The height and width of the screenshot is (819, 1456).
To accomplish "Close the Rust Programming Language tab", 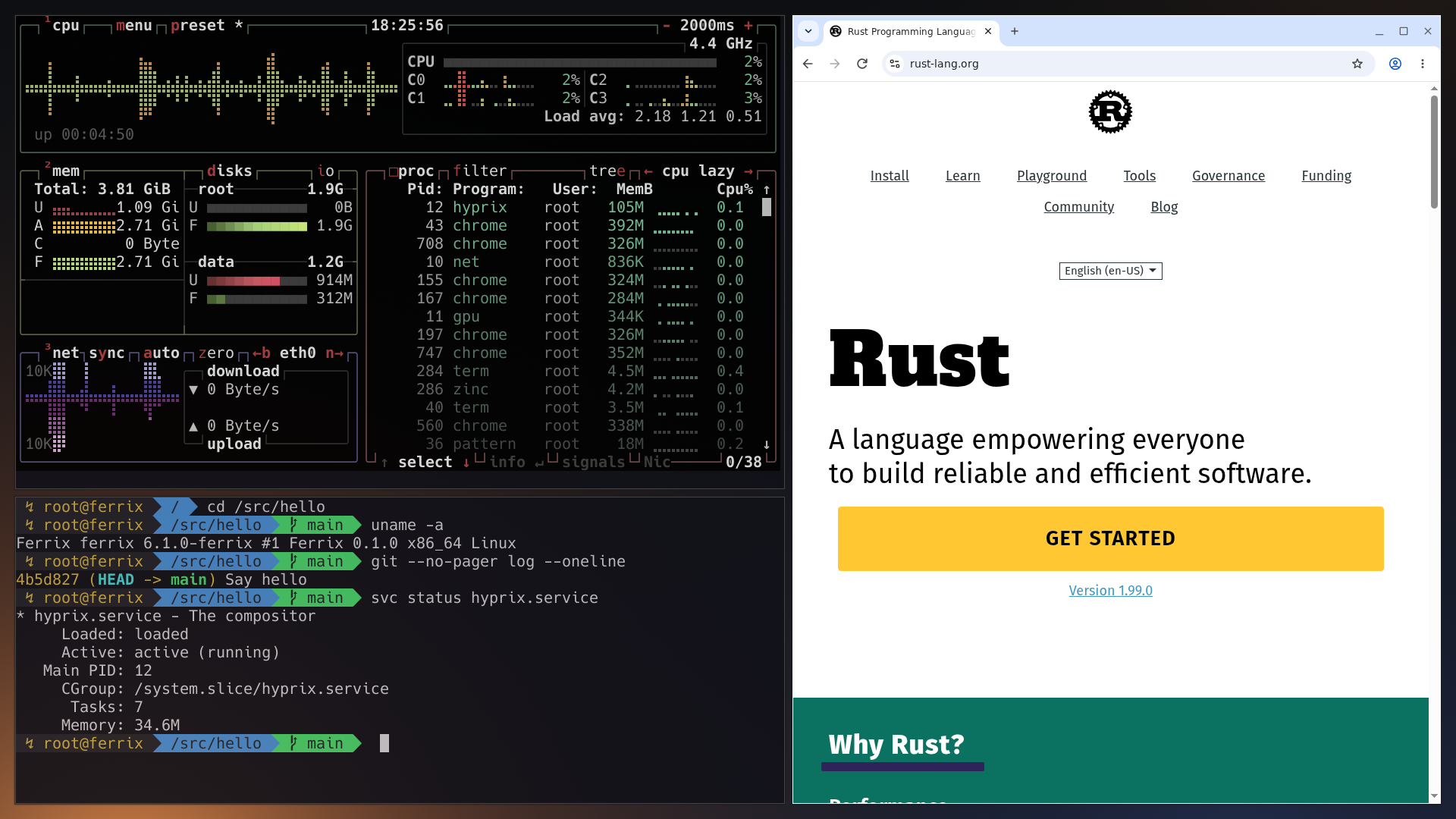I will 988,31.
